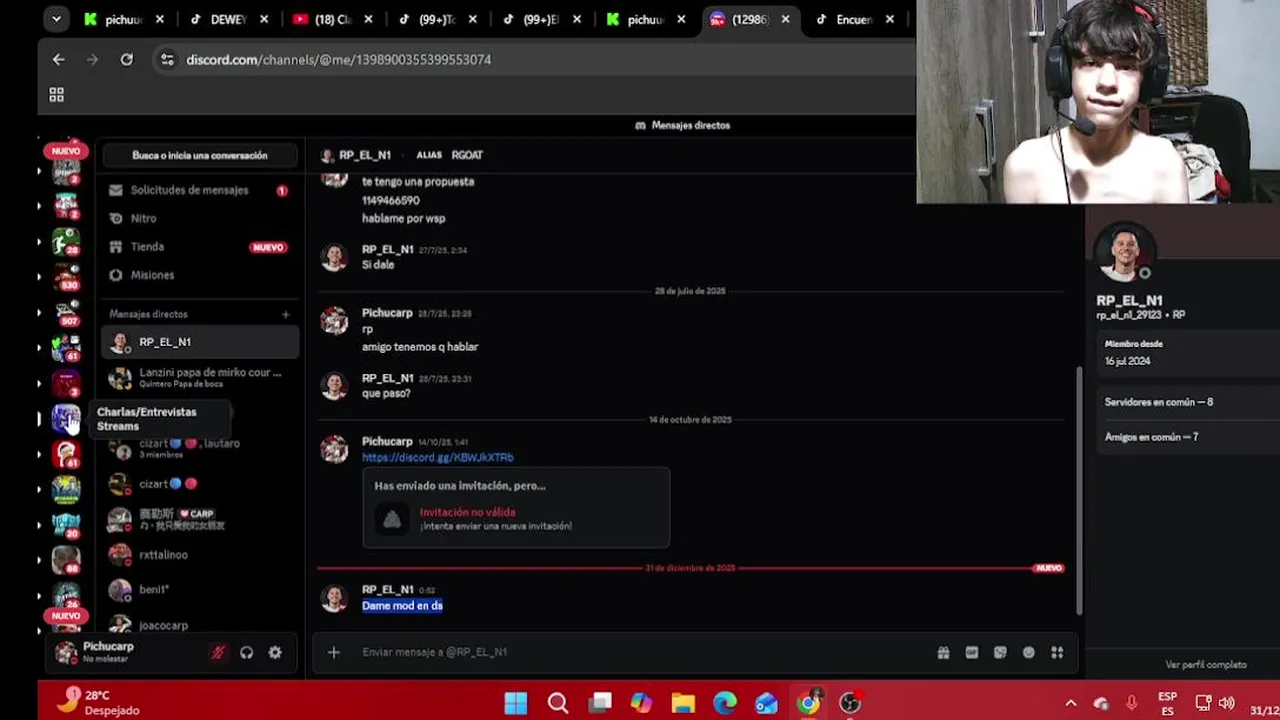Toggle the deafen headphones icon

pyautogui.click(x=247, y=653)
